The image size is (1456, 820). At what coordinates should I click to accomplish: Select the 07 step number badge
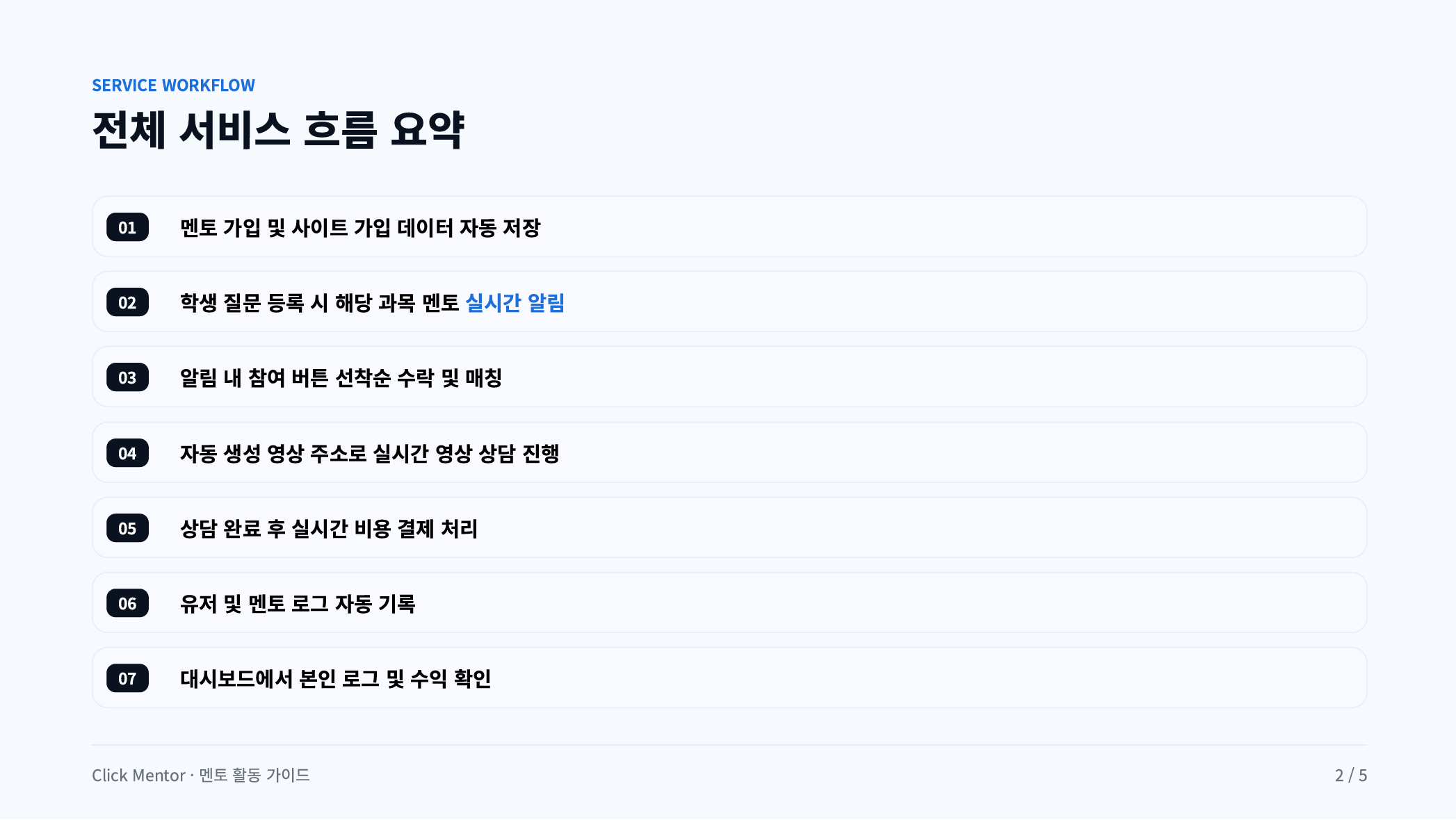(x=127, y=678)
